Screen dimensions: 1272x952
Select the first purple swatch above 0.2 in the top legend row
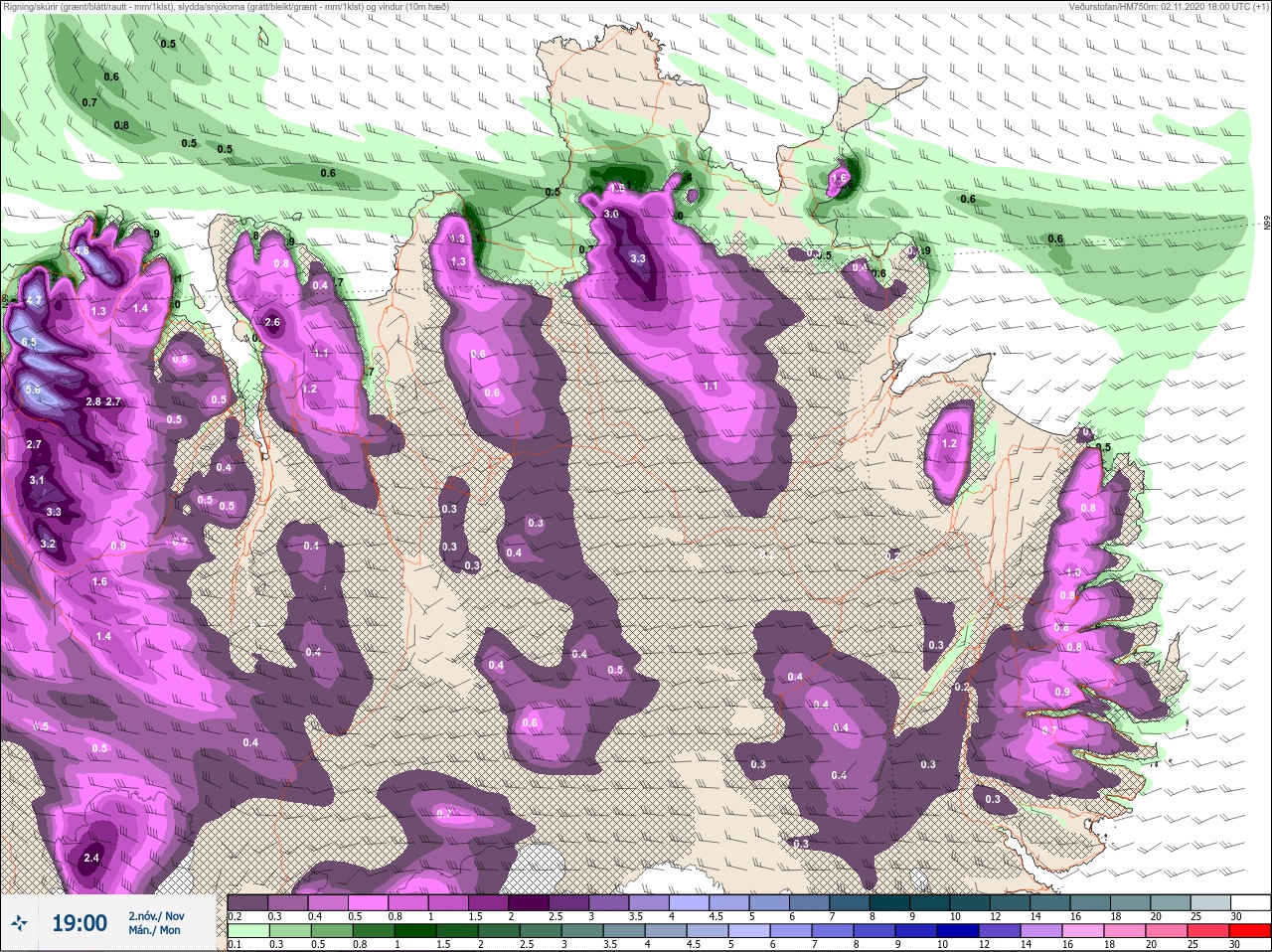pos(247,902)
